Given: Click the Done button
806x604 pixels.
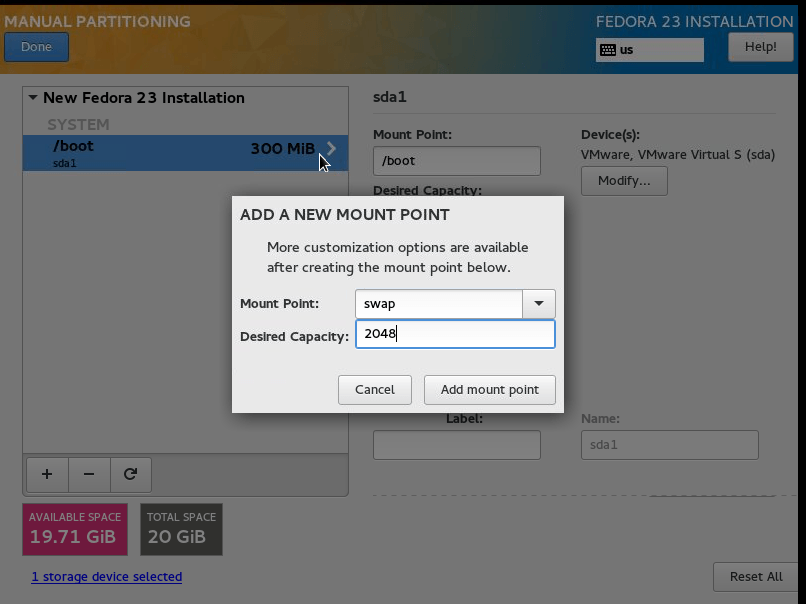Looking at the screenshot, I should click(36, 47).
